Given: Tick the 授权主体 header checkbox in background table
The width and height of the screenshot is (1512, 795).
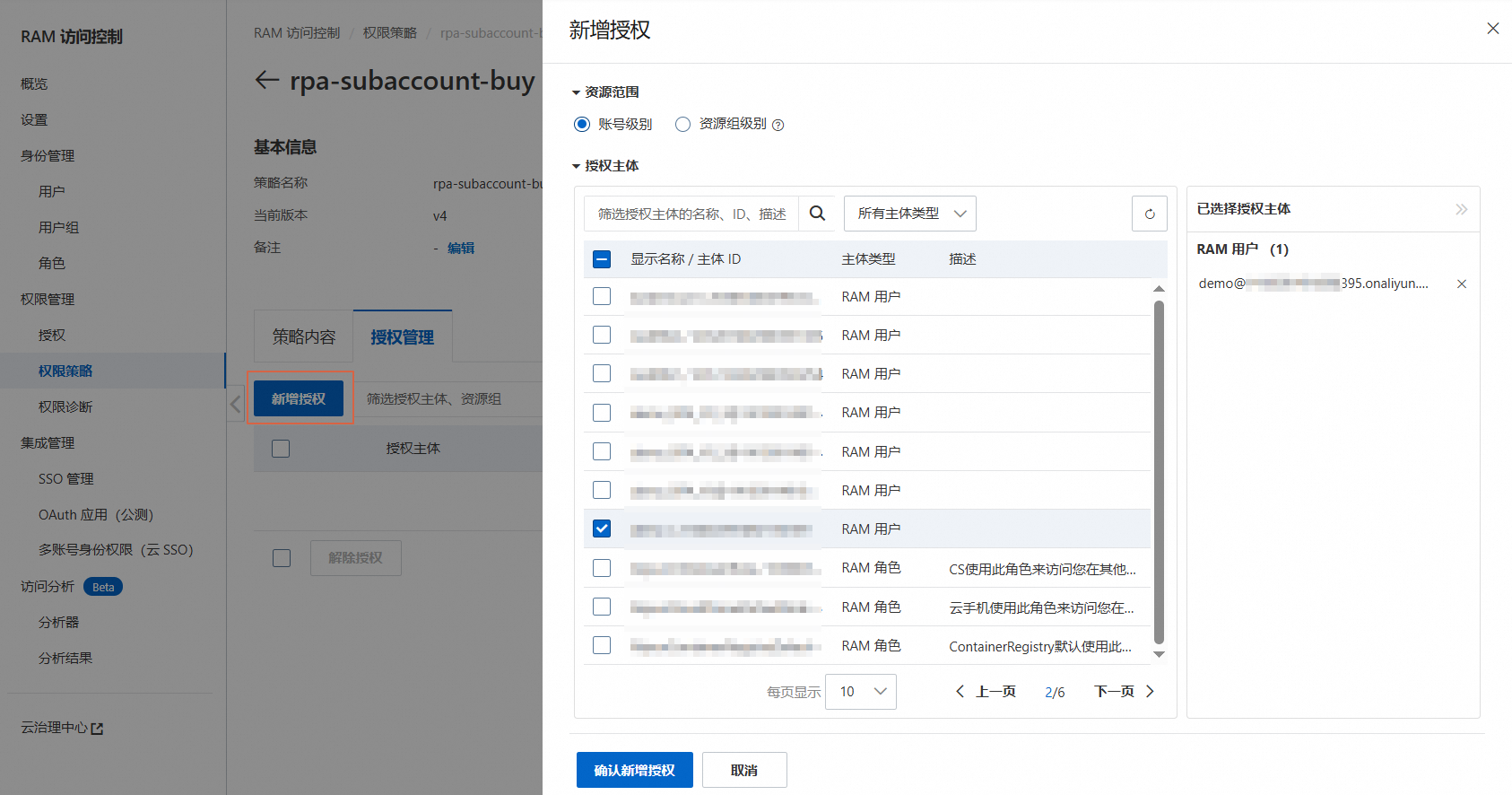Looking at the screenshot, I should pyautogui.click(x=281, y=449).
